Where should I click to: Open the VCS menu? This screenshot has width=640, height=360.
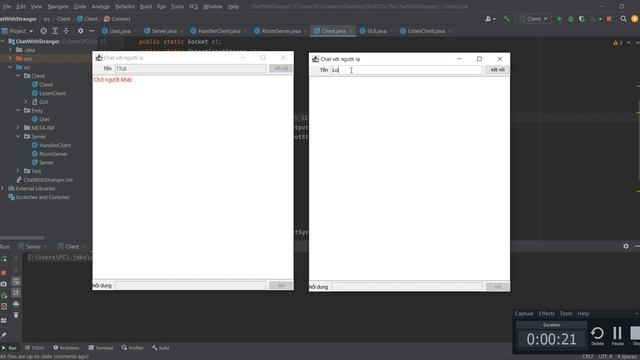(x=193, y=7)
